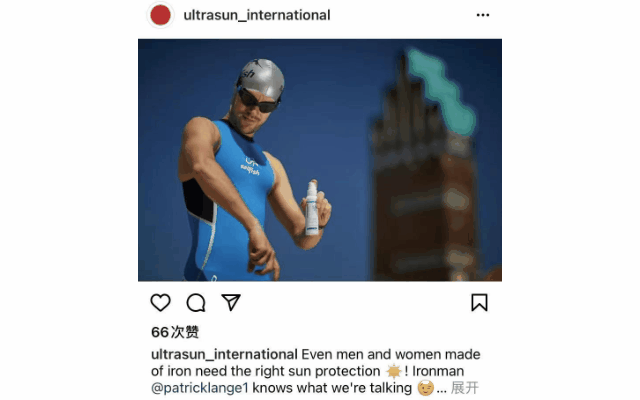This screenshot has height=400, width=640.
Task: Click the winking face emoji in the caption
Action: click(425, 388)
